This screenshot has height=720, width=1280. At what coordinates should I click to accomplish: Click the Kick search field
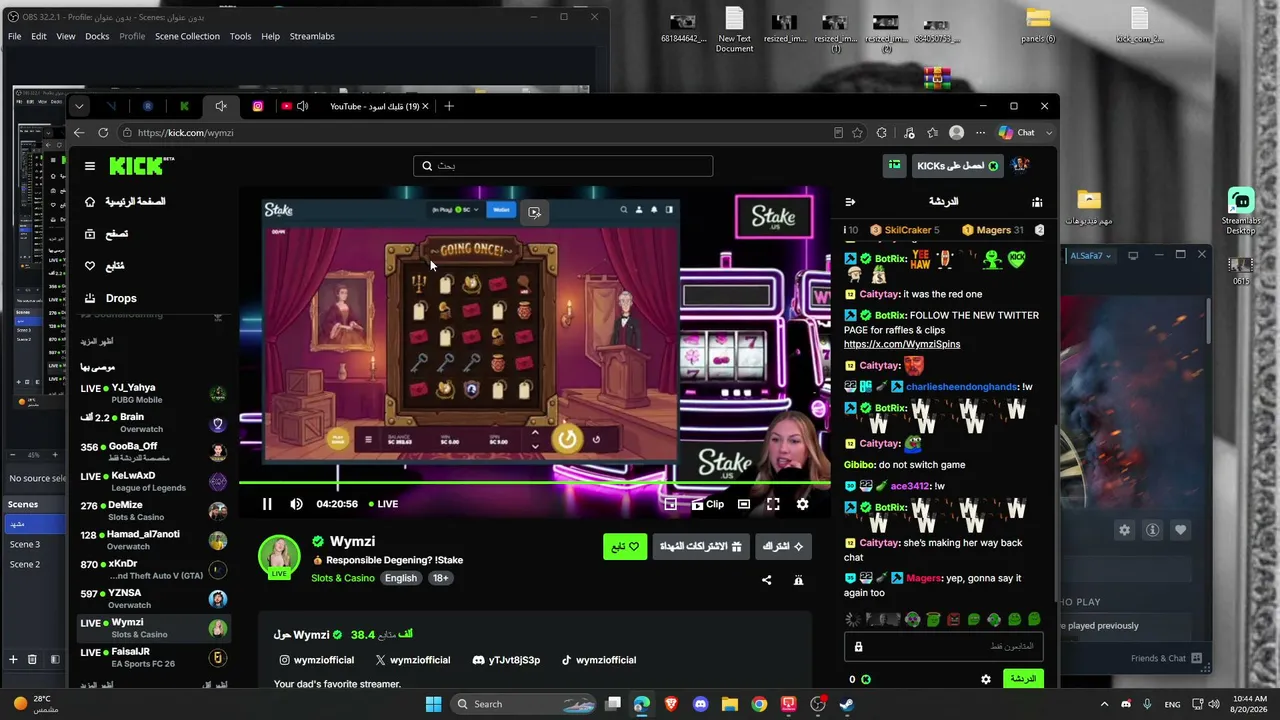pos(563,166)
